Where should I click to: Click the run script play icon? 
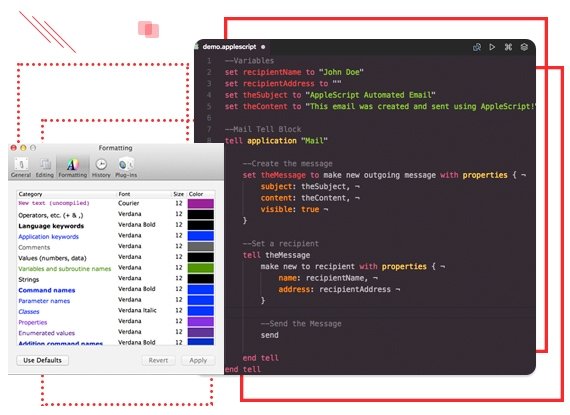tap(492, 47)
